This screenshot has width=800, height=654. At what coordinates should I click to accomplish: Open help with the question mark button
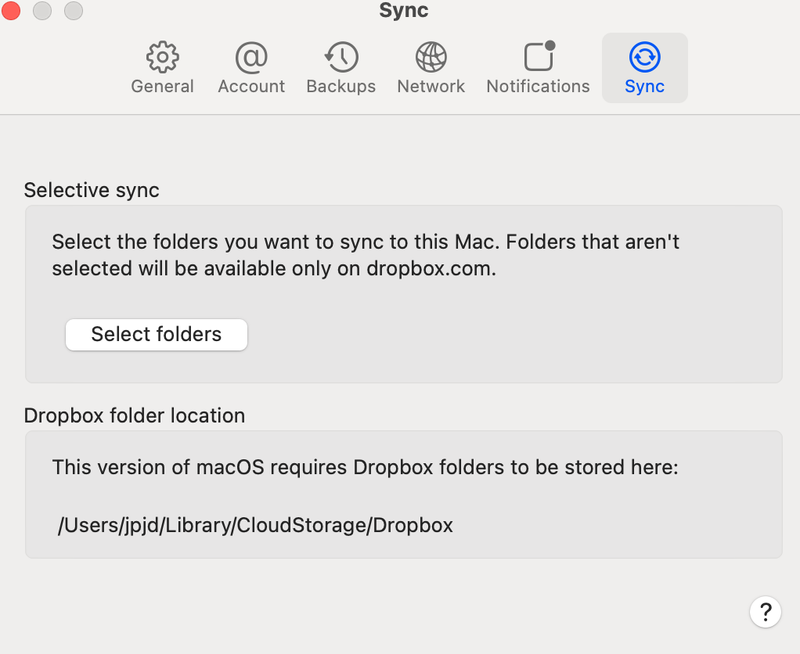click(764, 611)
